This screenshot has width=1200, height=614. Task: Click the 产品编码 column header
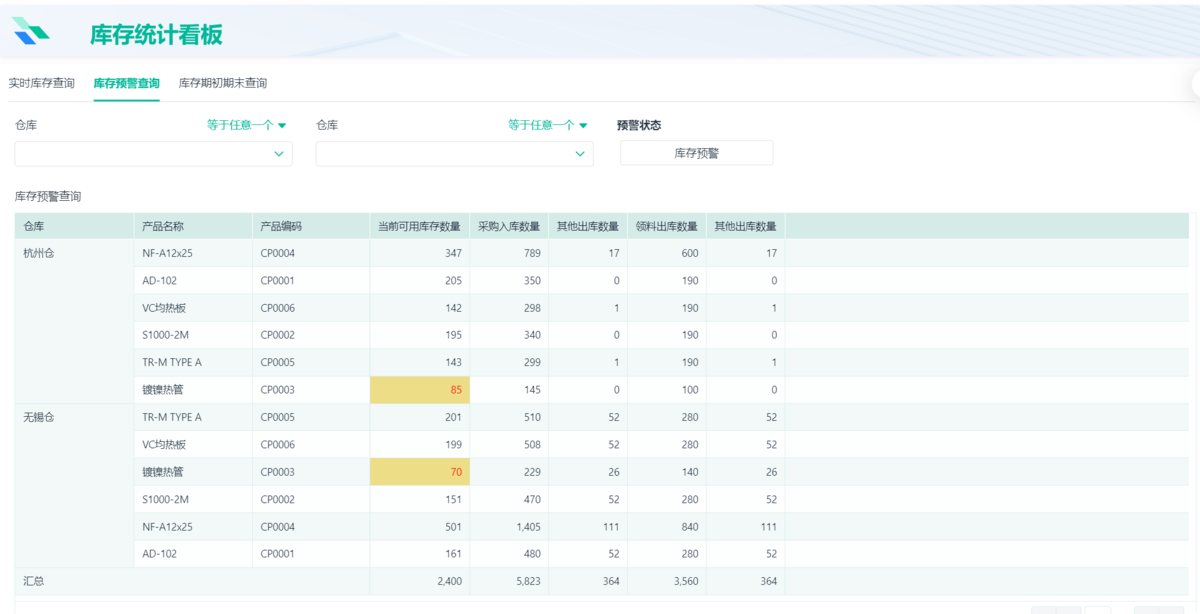(281, 226)
